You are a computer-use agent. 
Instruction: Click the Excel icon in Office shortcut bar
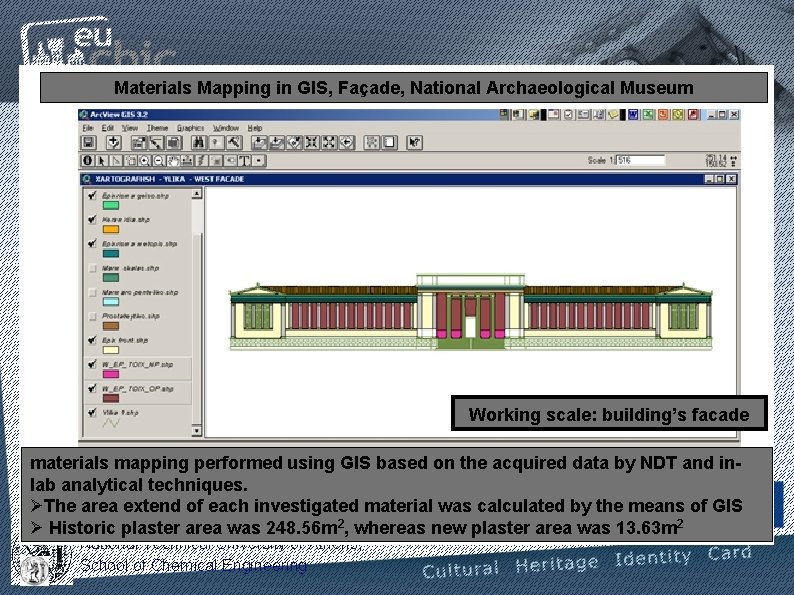(x=648, y=115)
